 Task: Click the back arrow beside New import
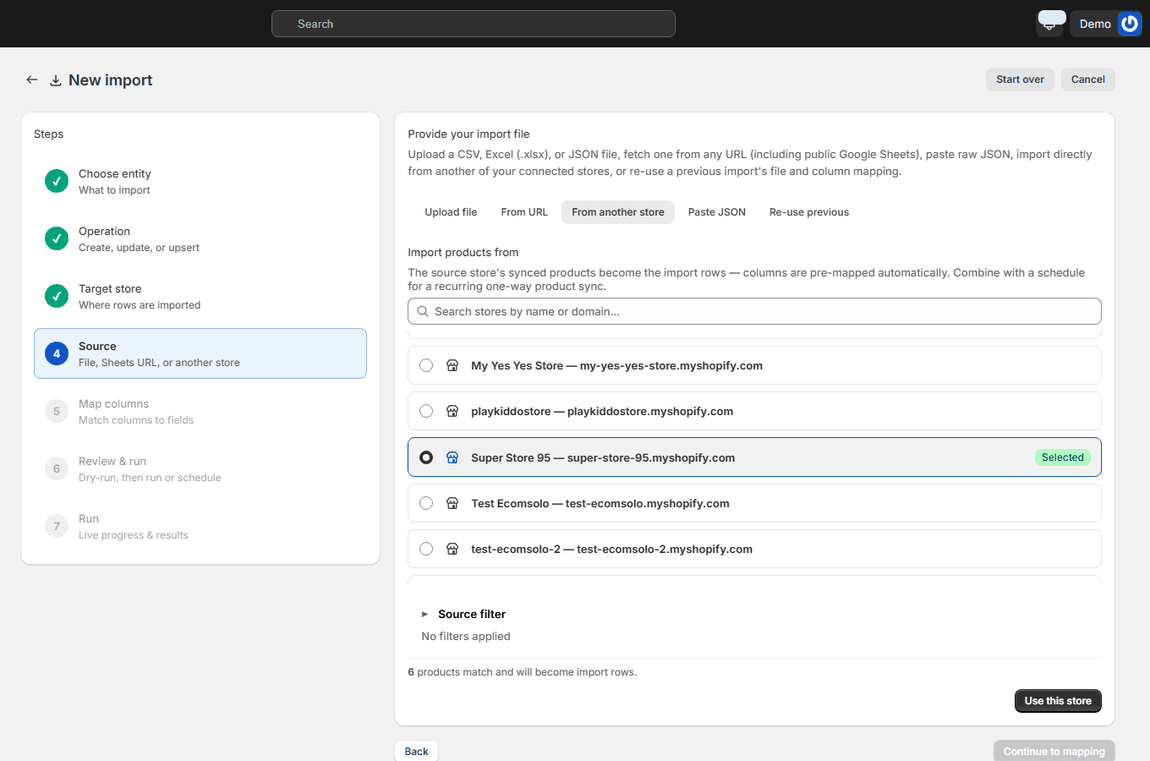click(32, 79)
